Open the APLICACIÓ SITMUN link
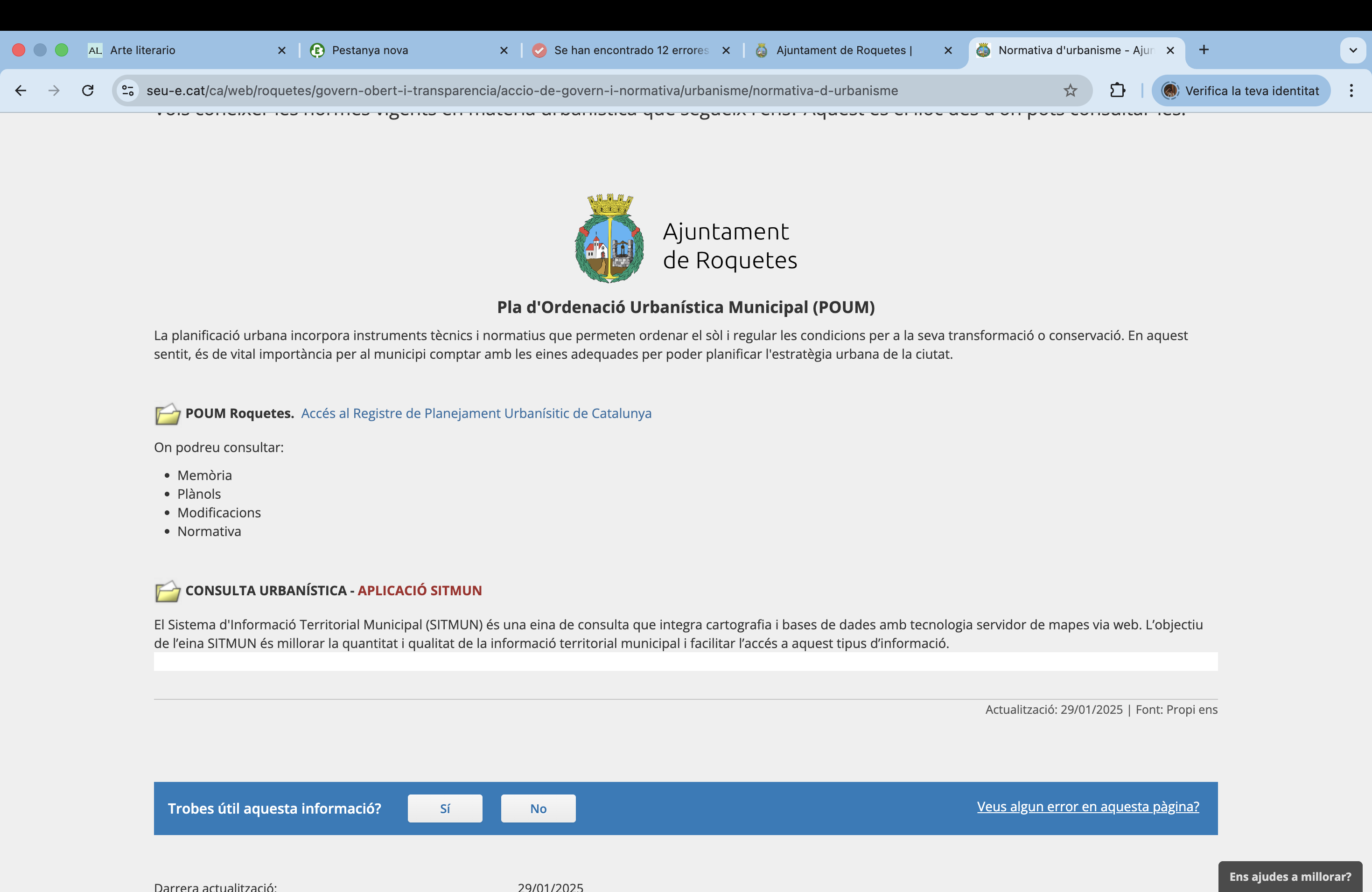The height and width of the screenshot is (892, 1372). pyautogui.click(x=419, y=591)
